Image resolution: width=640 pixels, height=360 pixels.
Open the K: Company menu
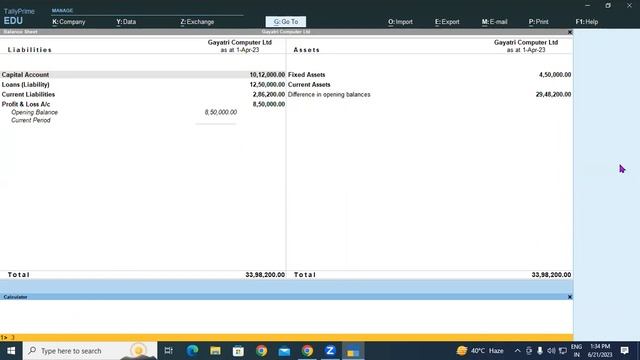pyautogui.click(x=69, y=22)
